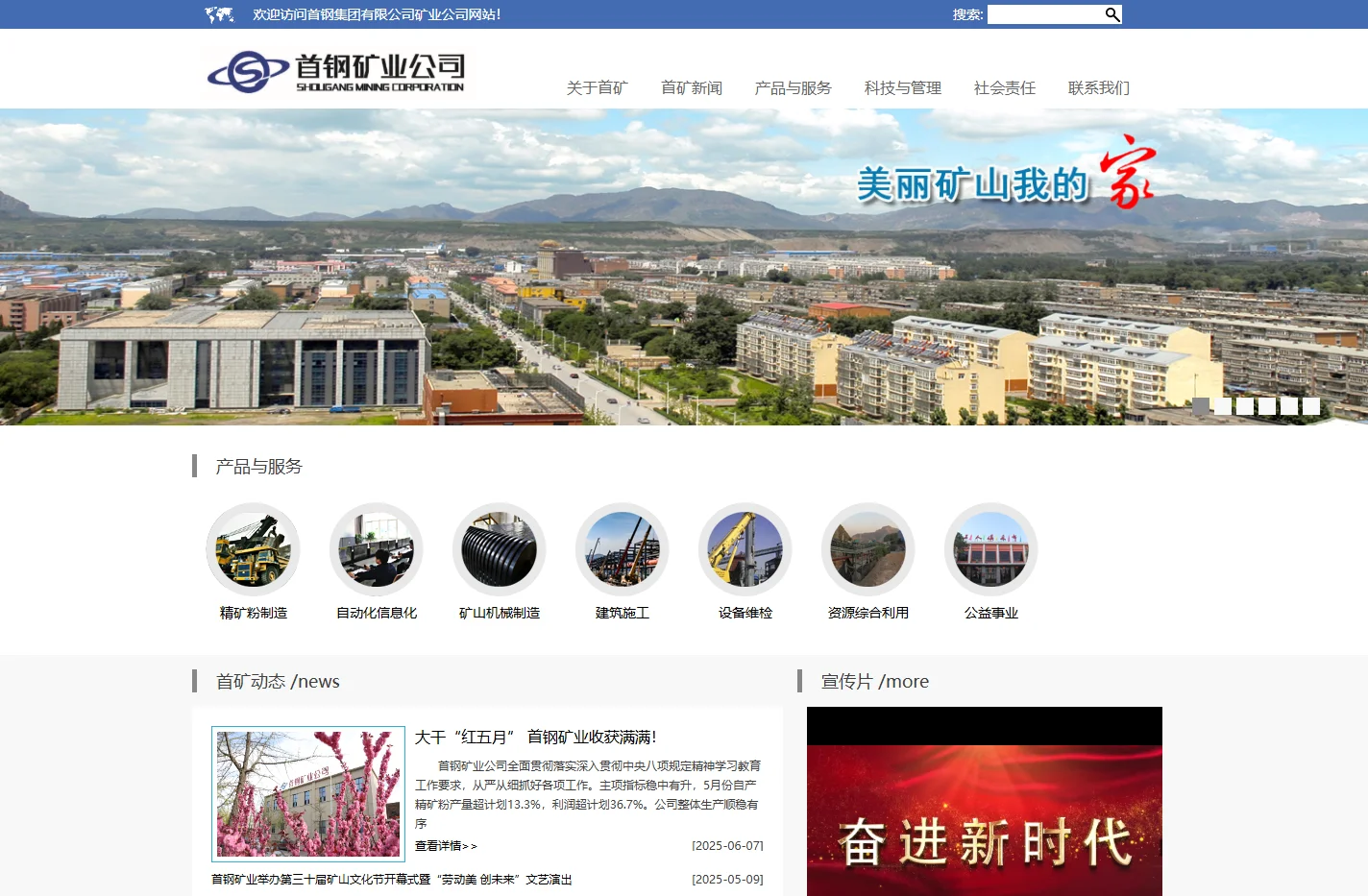Click the [2025-05-09] date text
This screenshot has height=896, width=1368.
(727, 880)
